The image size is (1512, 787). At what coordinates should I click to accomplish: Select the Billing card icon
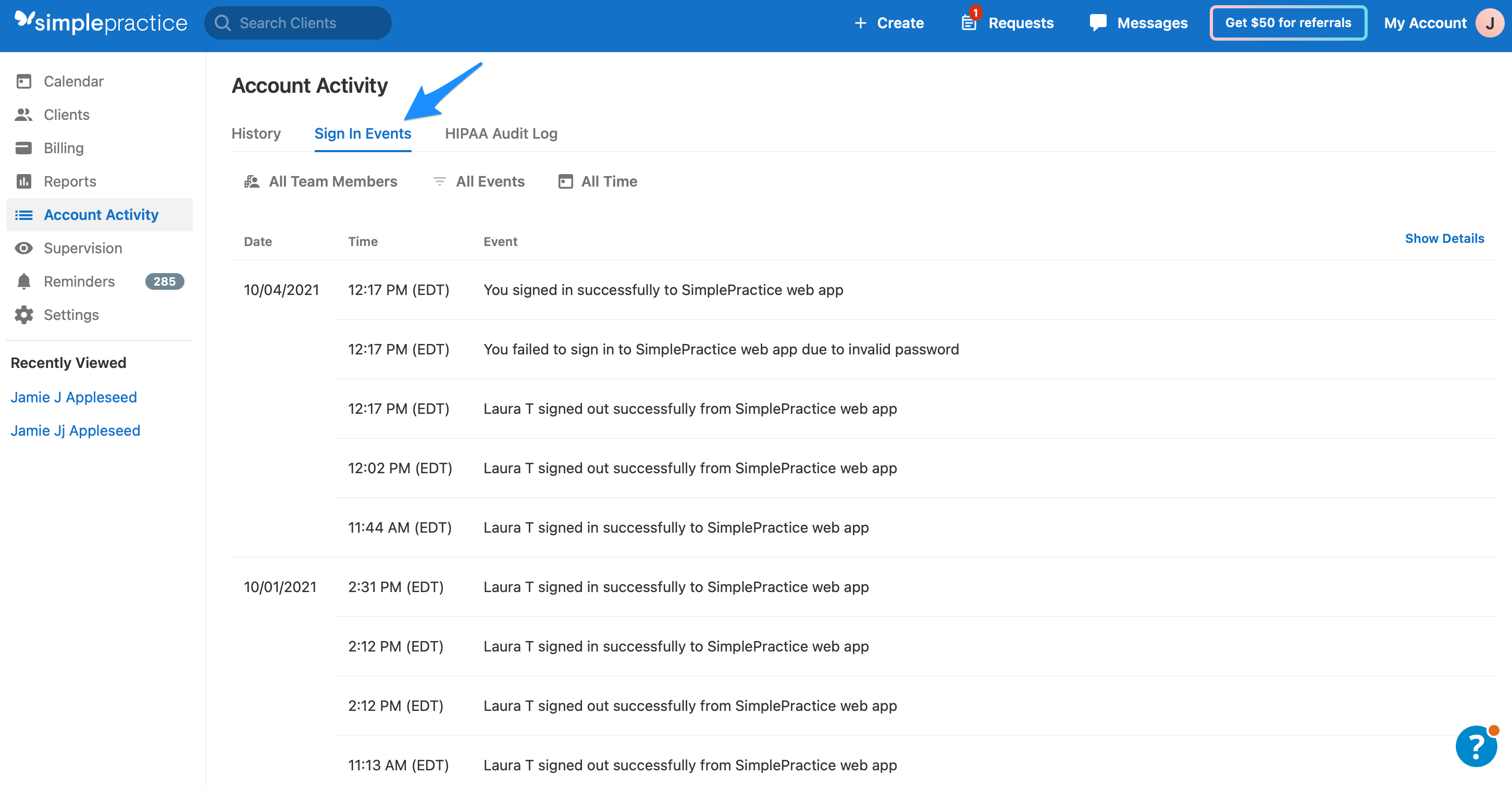coord(24,148)
